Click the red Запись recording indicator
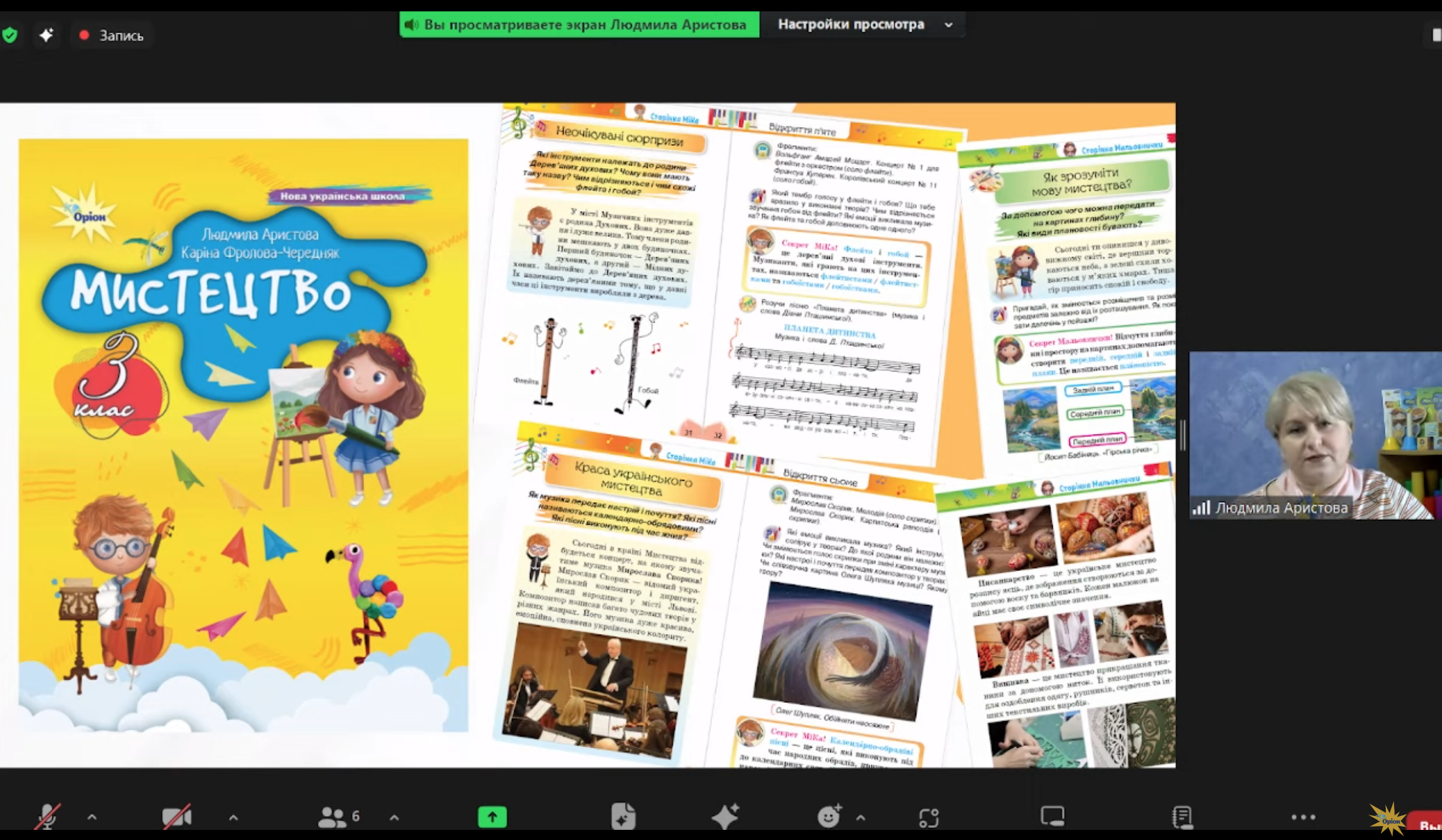This screenshot has height=840, width=1442. [x=112, y=35]
